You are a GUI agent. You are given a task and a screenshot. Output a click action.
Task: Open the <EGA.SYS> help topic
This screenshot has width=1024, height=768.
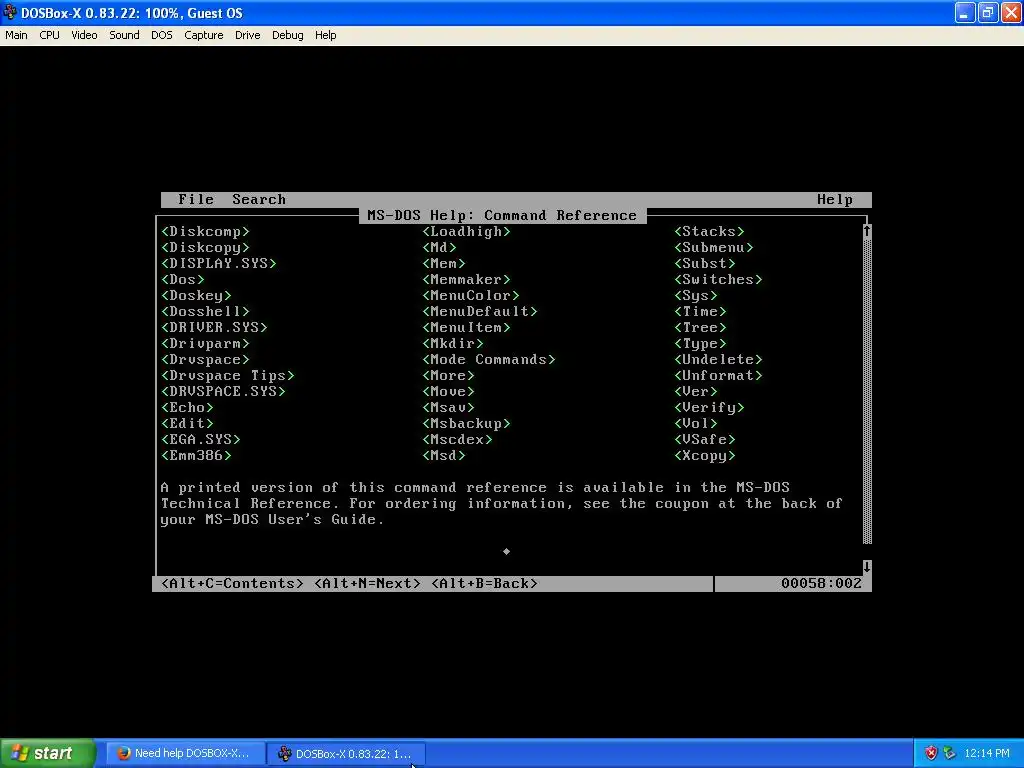200,440
